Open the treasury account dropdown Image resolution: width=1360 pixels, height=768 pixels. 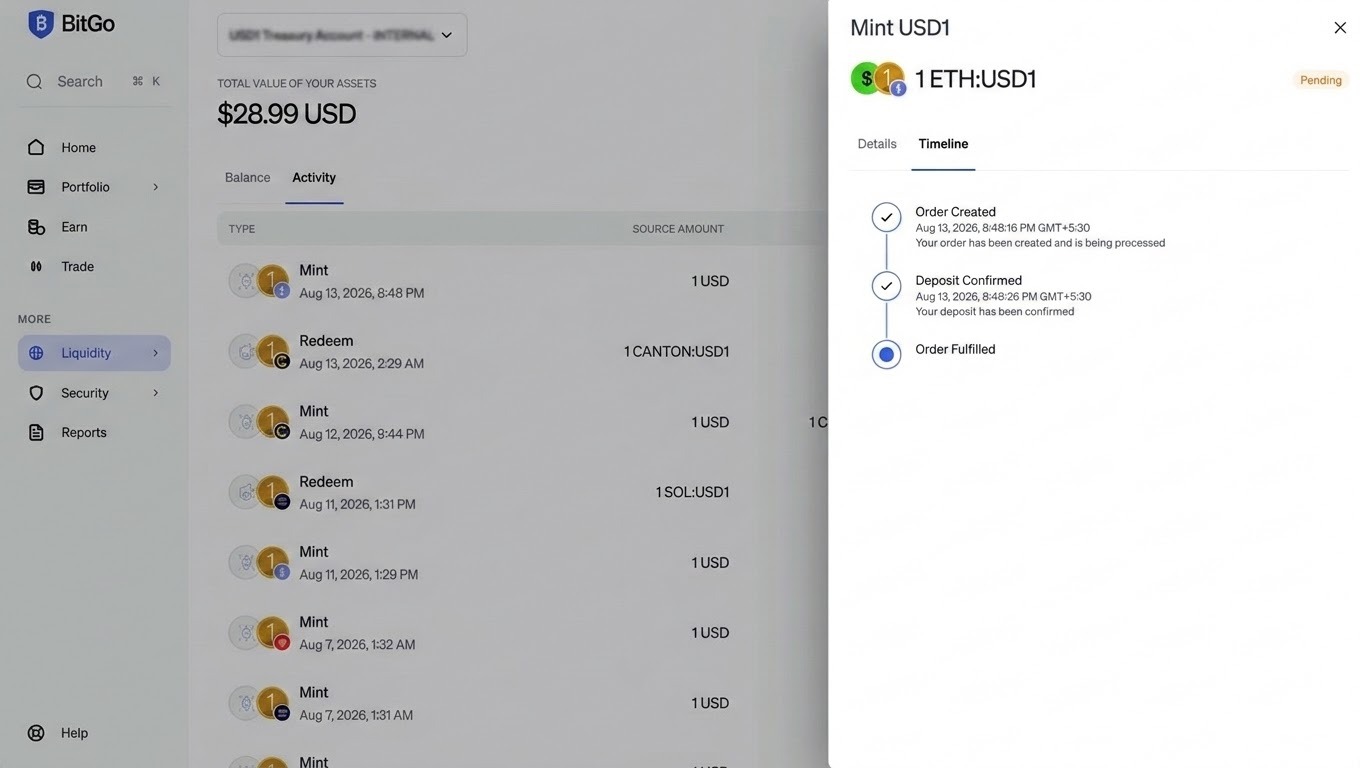click(342, 35)
